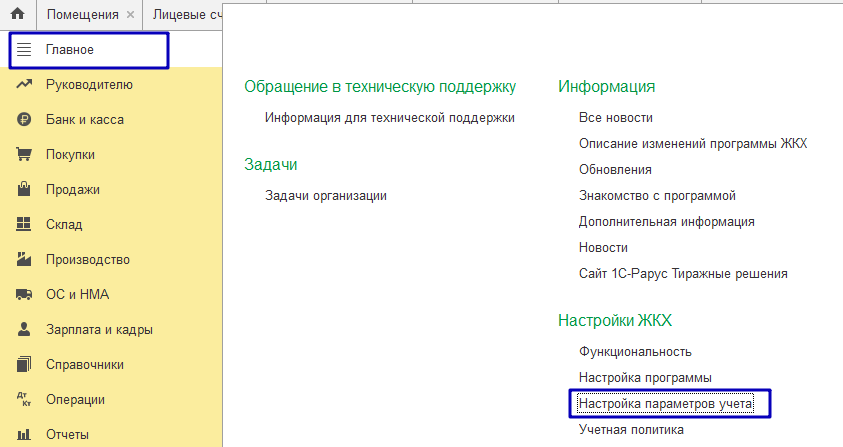This screenshot has height=447, width=843.
Task: Click the Руководителю chart icon
Action: pyautogui.click(x=24, y=84)
